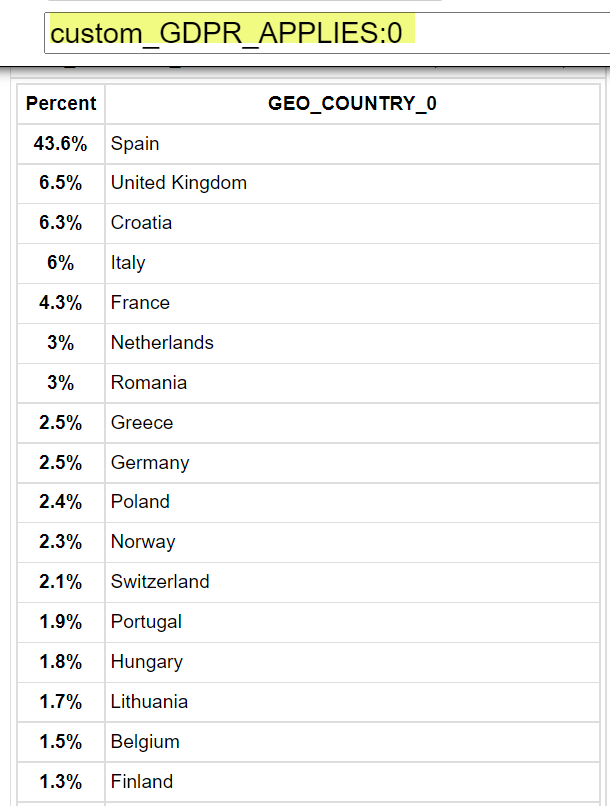This screenshot has height=806, width=610.
Task: Click the Finland country entry
Action: (352, 782)
